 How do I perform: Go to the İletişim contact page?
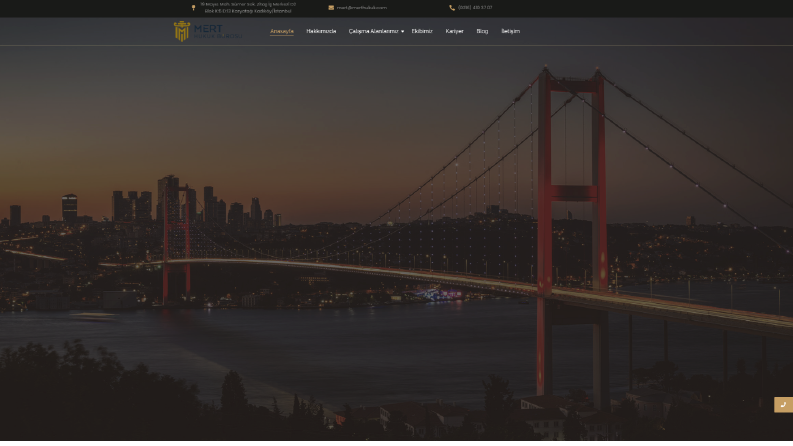[x=510, y=31]
